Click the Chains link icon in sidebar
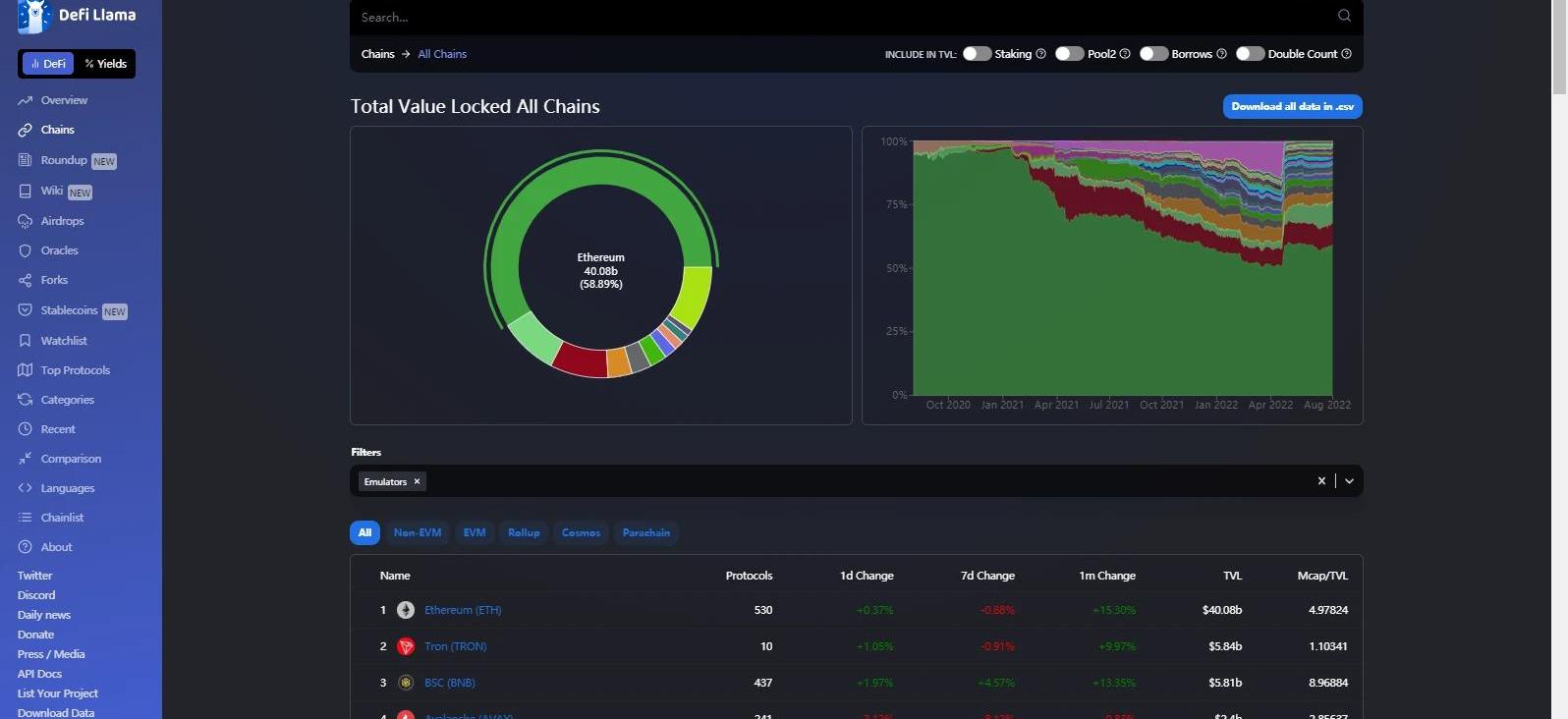The width and height of the screenshot is (1568, 719). (x=26, y=130)
